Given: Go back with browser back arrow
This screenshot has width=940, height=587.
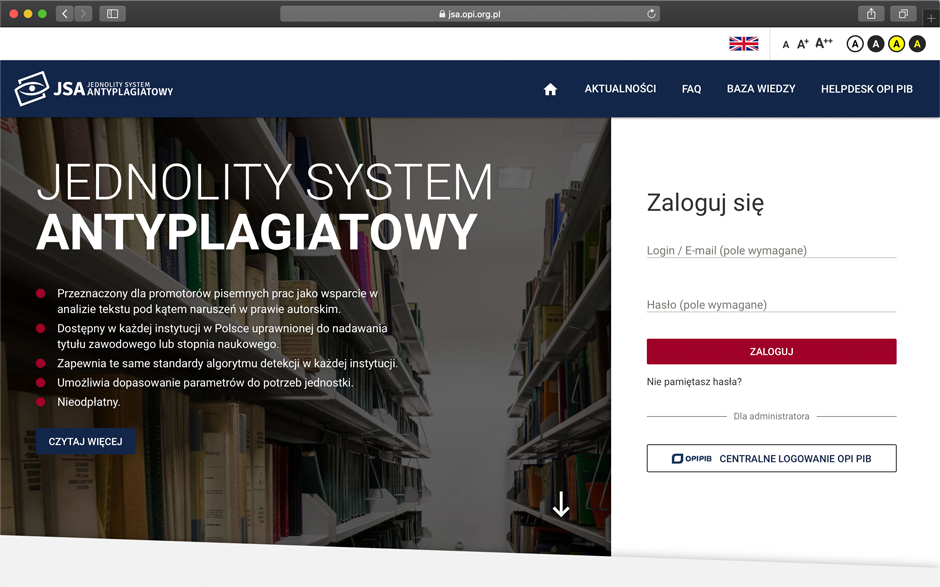Looking at the screenshot, I should 65,13.
